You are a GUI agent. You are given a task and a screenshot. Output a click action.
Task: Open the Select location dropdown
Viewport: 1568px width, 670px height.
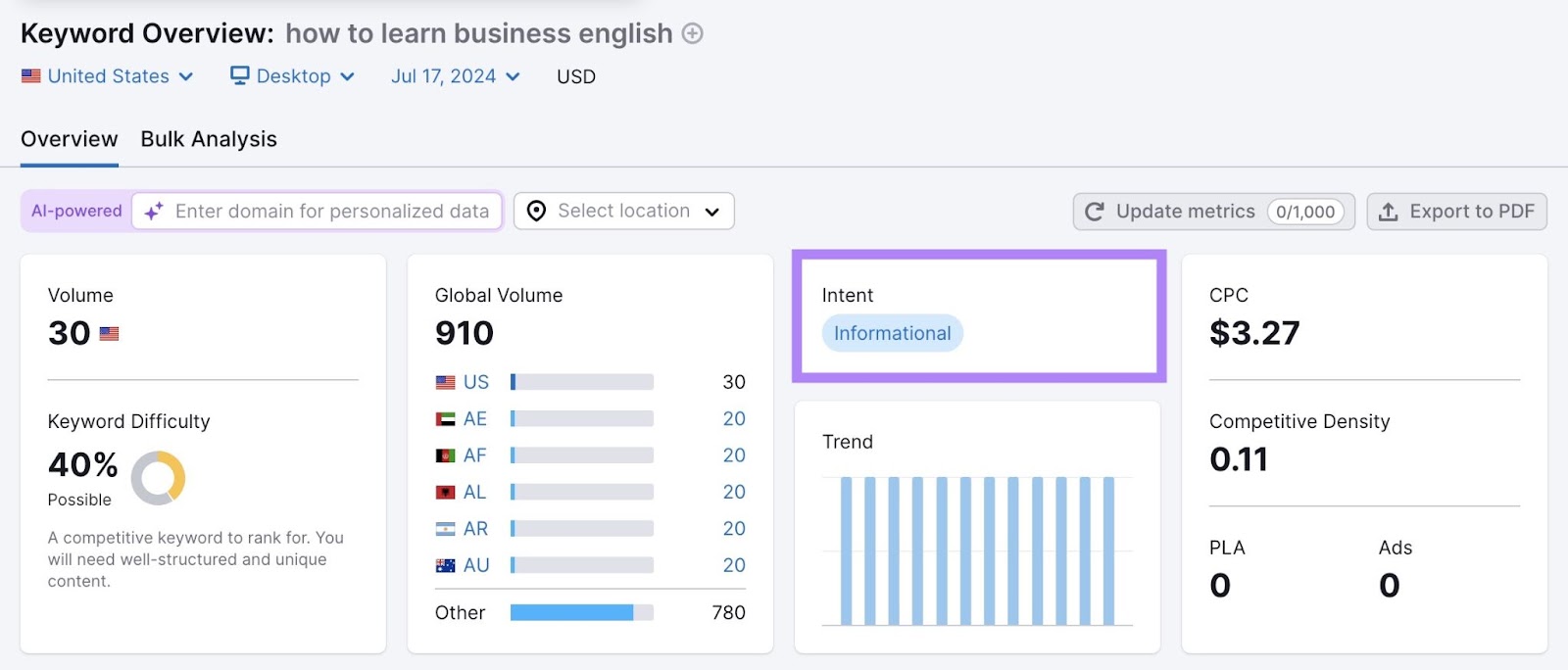[624, 212]
